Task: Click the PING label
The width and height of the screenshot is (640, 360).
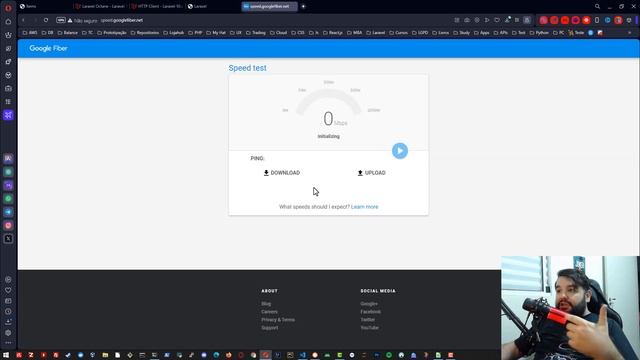Action: point(257,158)
